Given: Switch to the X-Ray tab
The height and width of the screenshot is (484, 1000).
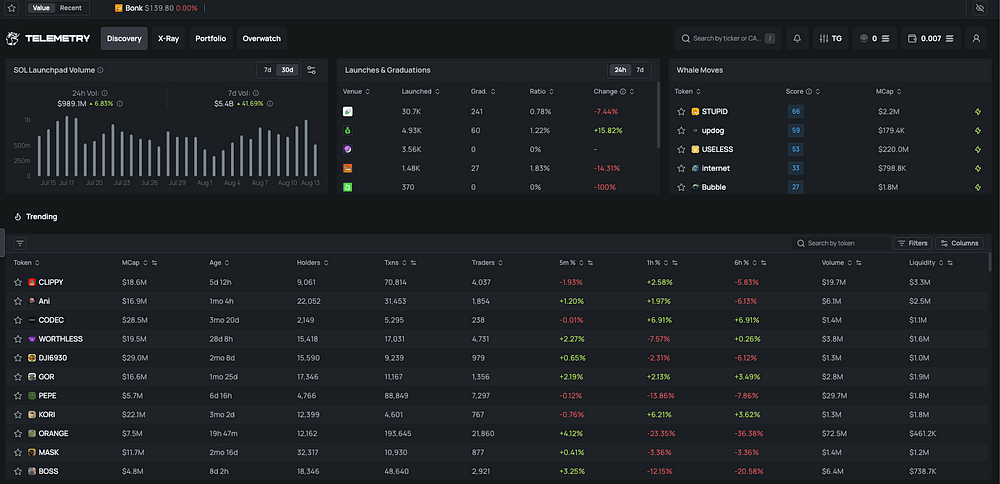Looking at the screenshot, I should pyautogui.click(x=168, y=39).
